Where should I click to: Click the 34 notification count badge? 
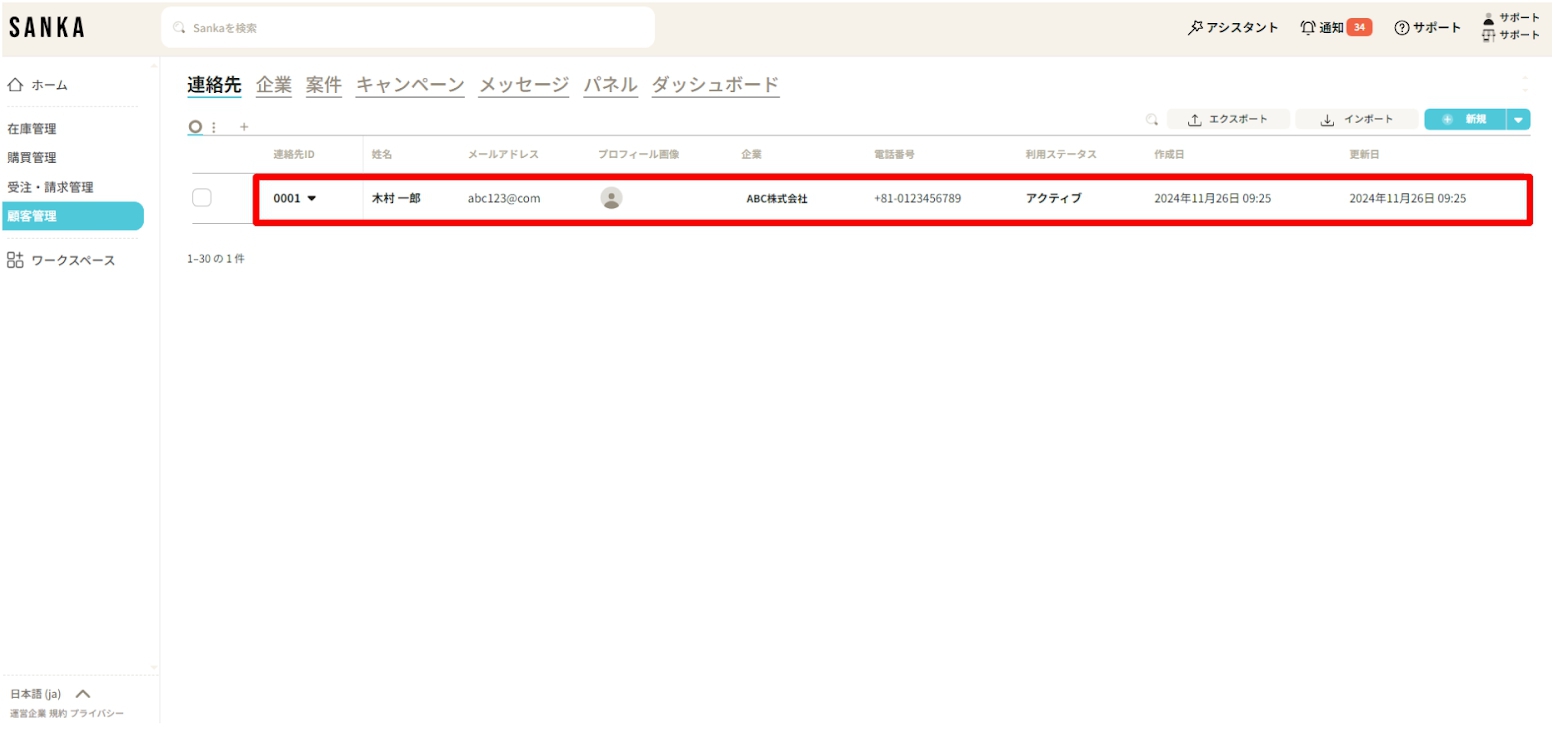[1359, 27]
